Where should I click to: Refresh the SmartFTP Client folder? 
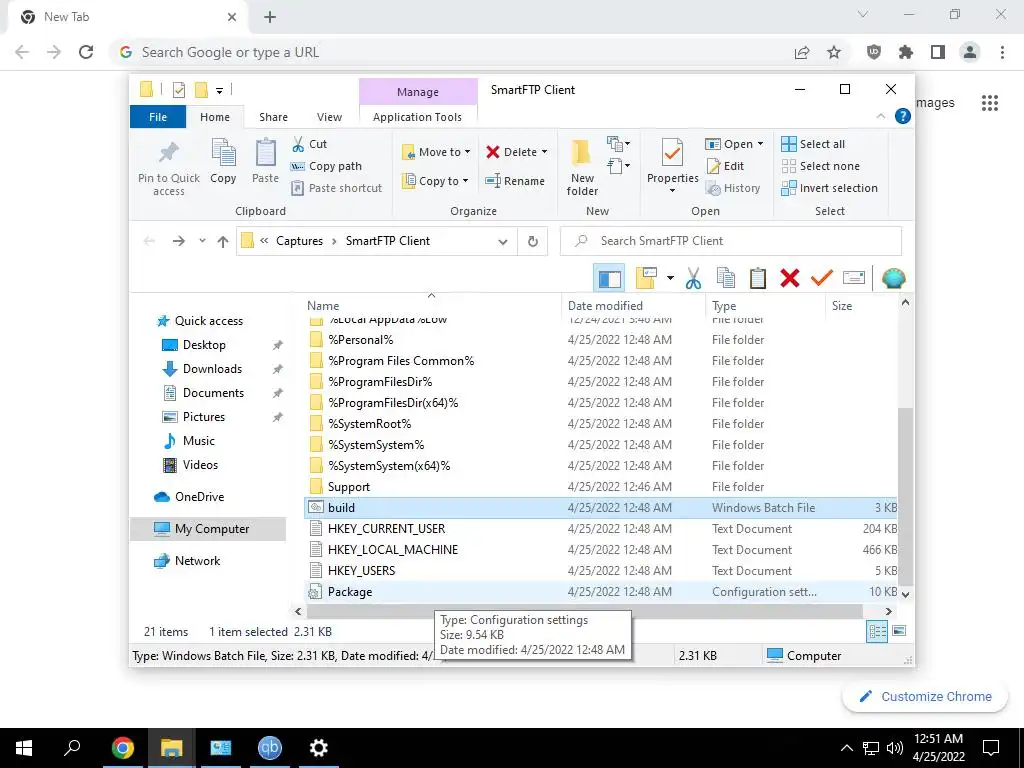[x=533, y=241]
